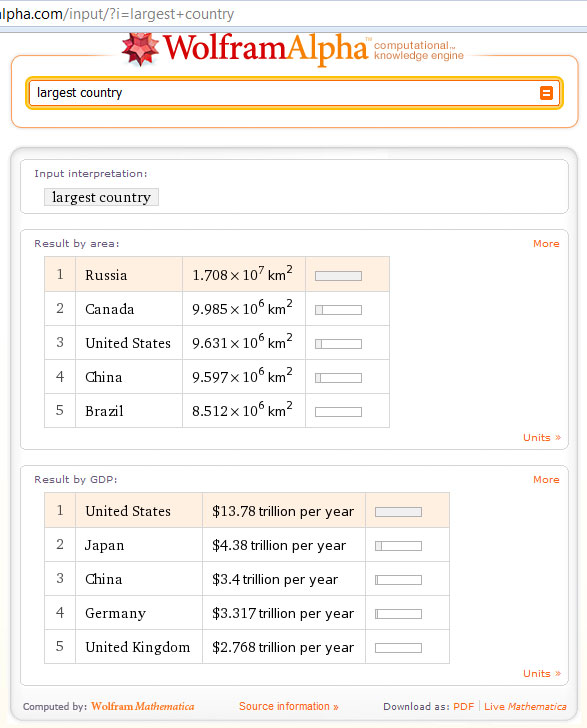Click the $2.768 trillion per year value
The width and height of the screenshot is (587, 728).
(x=283, y=647)
